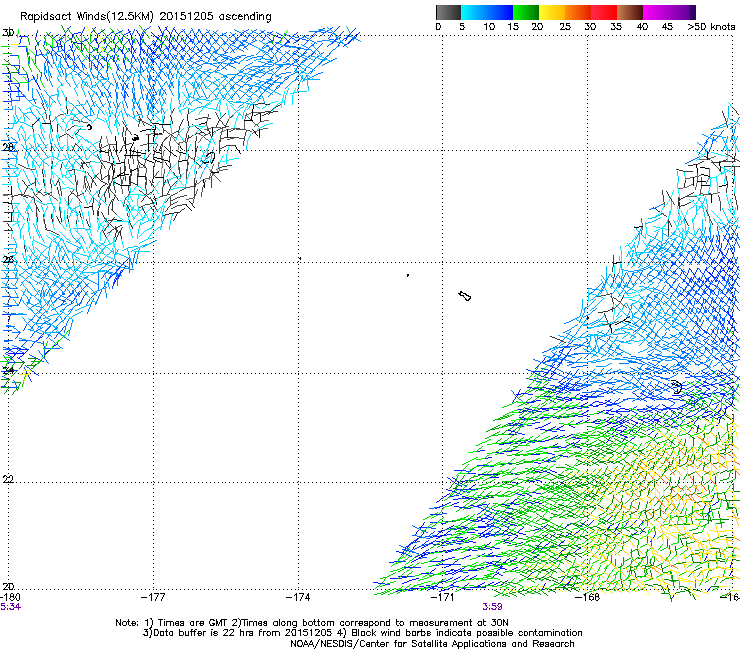740x650 pixels.
Task: Click the title "Rapidscat Winds(12.5KM) 20151205 ascending"
Action: [x=146, y=17]
